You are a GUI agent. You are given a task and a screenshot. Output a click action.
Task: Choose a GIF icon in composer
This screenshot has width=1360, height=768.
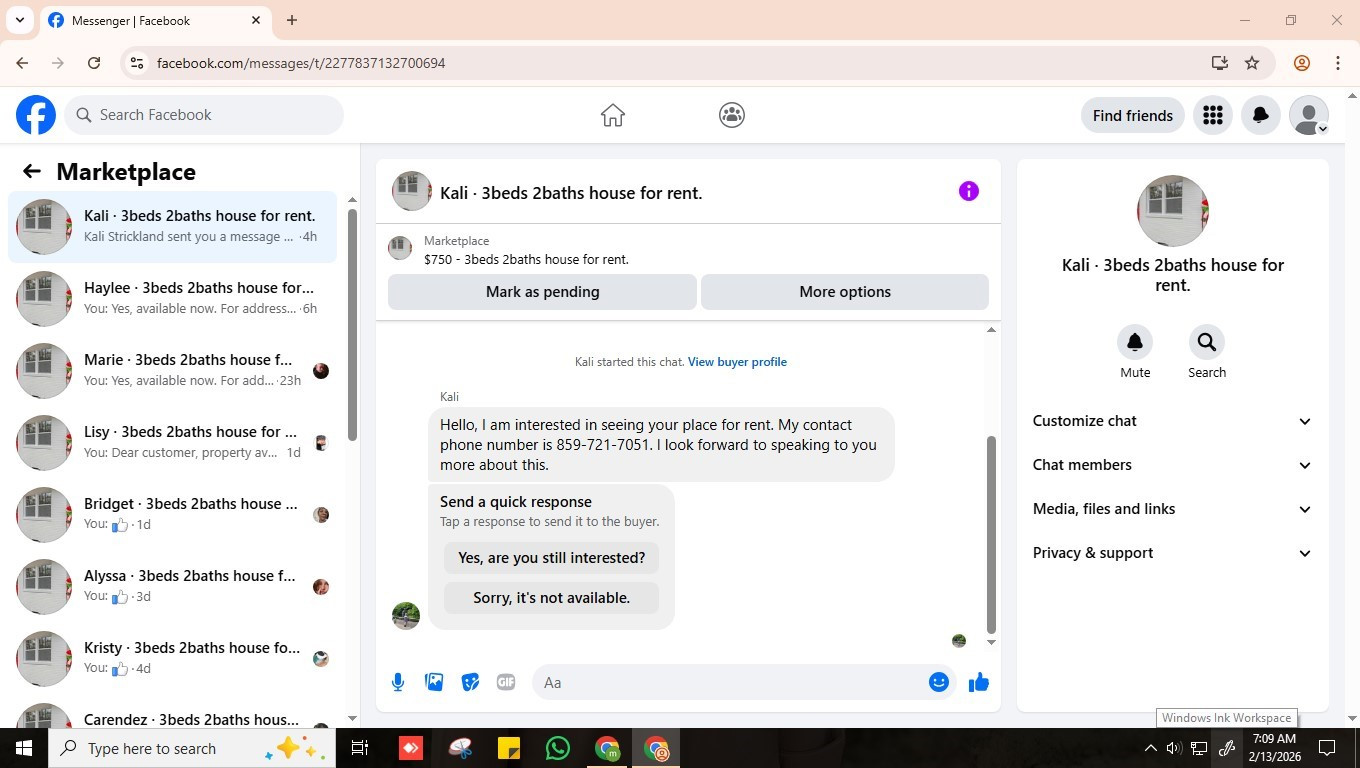(506, 682)
